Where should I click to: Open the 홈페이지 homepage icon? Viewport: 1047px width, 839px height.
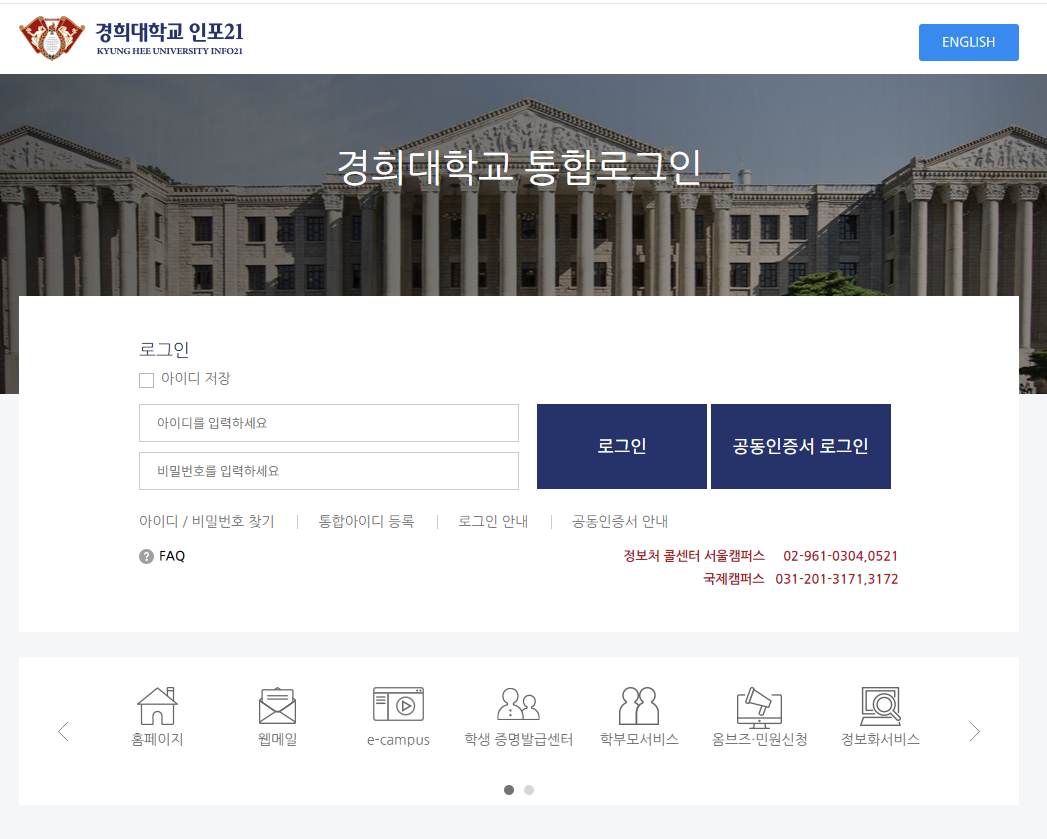(x=158, y=715)
